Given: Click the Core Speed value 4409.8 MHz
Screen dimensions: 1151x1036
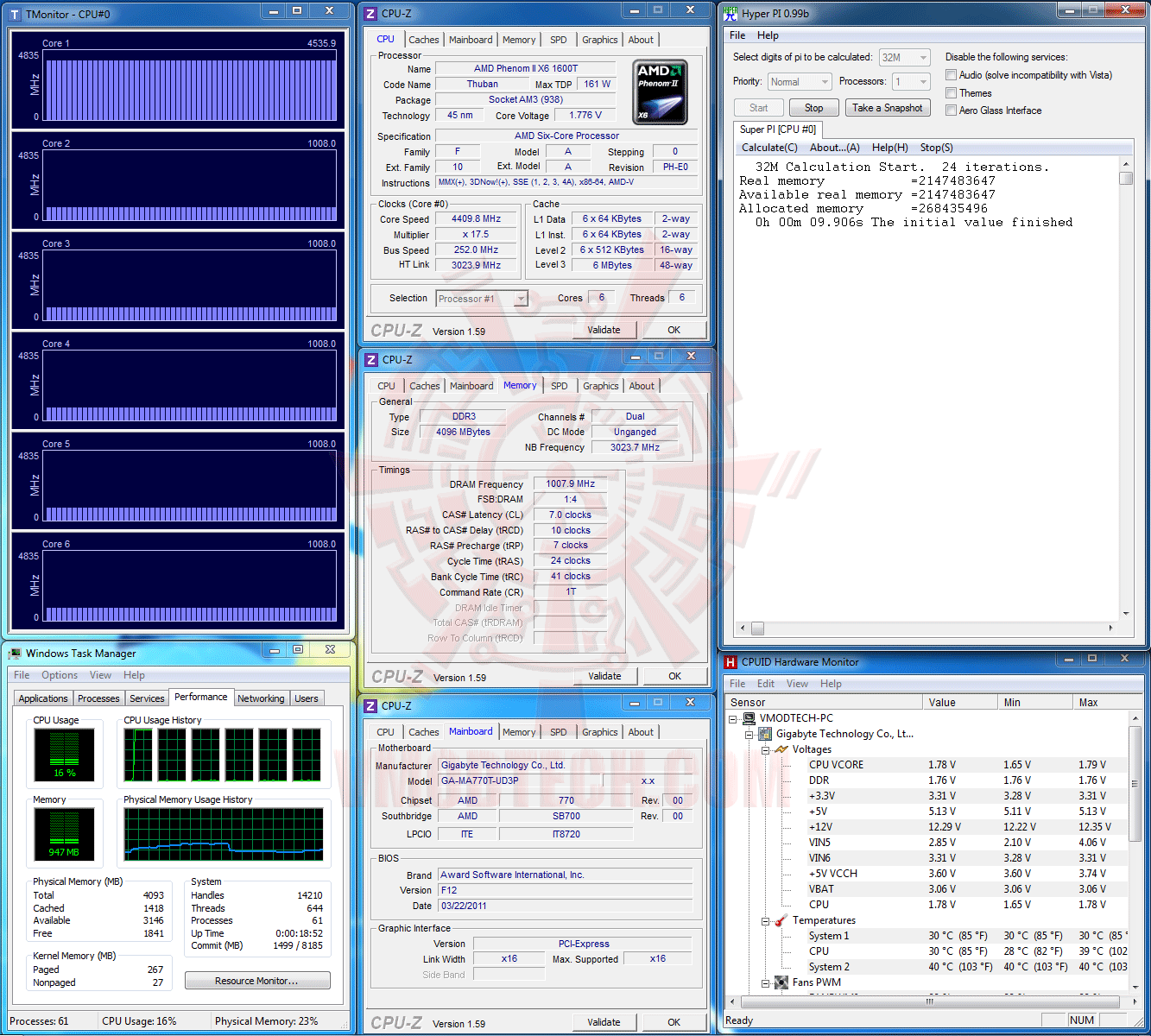Looking at the screenshot, I should [476, 219].
